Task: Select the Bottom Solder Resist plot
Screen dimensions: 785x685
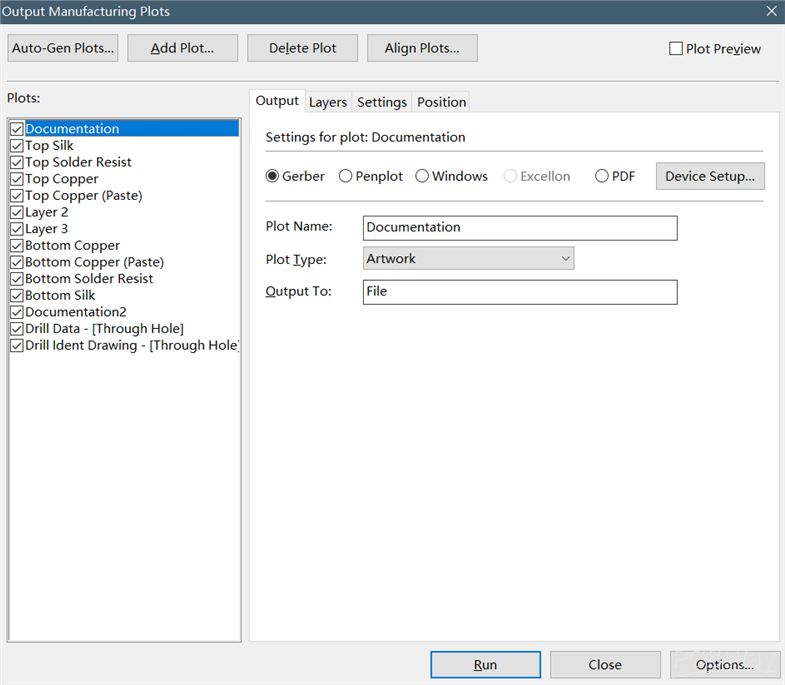Action: [x=89, y=279]
